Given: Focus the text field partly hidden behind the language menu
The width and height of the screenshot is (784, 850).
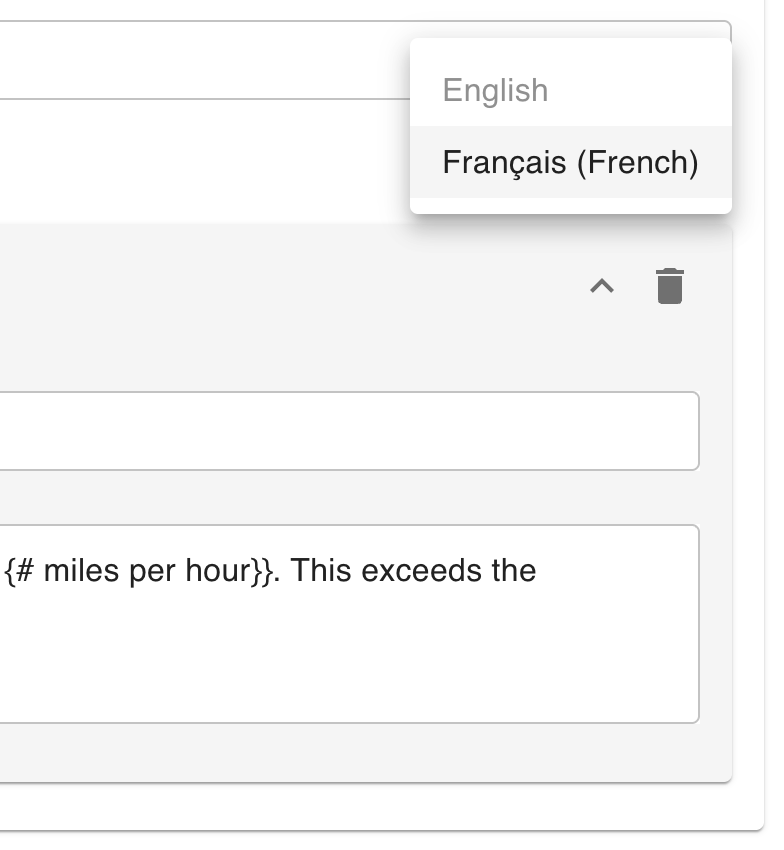Looking at the screenshot, I should [x=200, y=60].
